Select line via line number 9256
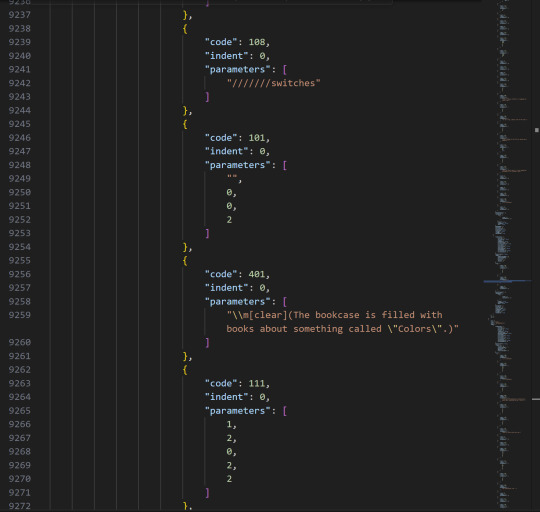This screenshot has width=540, height=512. click(20, 274)
